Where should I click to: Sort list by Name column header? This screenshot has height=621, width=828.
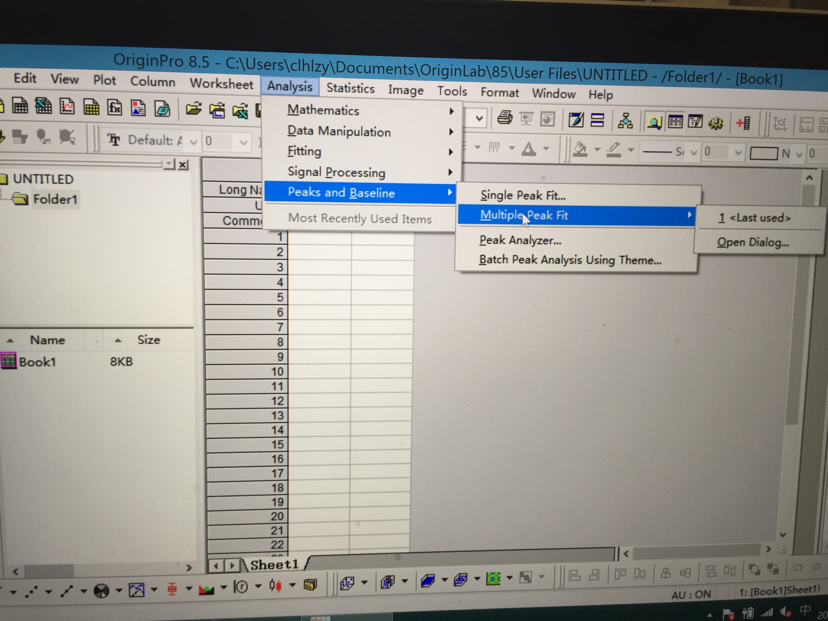pyautogui.click(x=47, y=340)
